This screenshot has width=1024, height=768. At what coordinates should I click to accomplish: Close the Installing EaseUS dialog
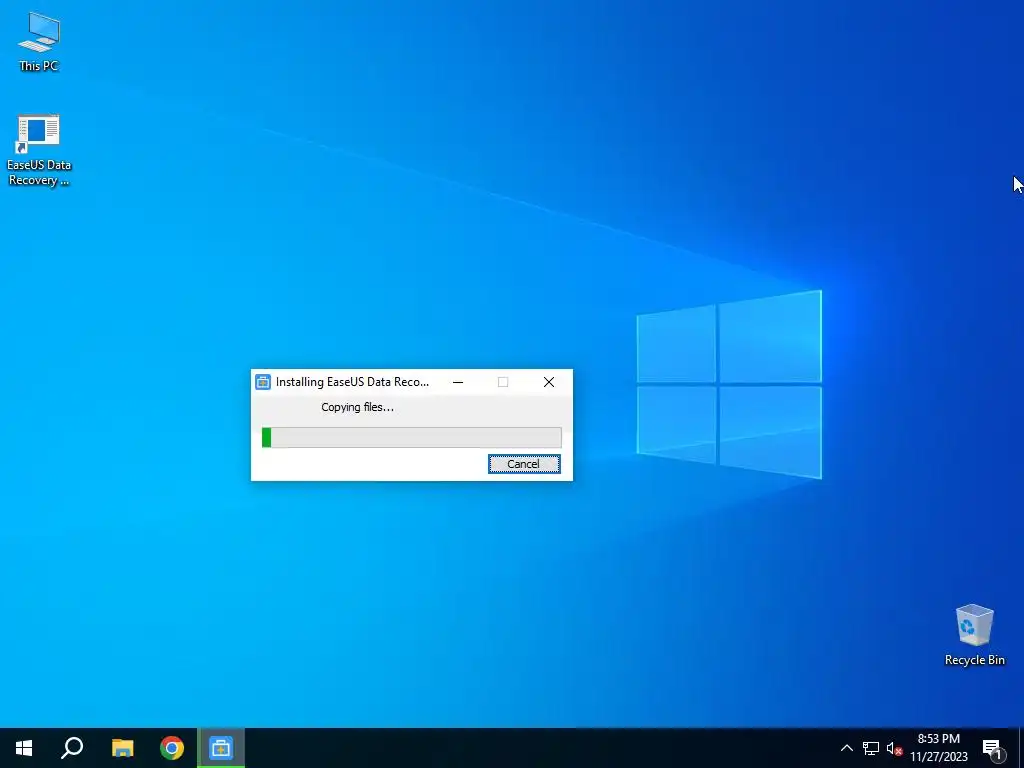pyautogui.click(x=549, y=382)
